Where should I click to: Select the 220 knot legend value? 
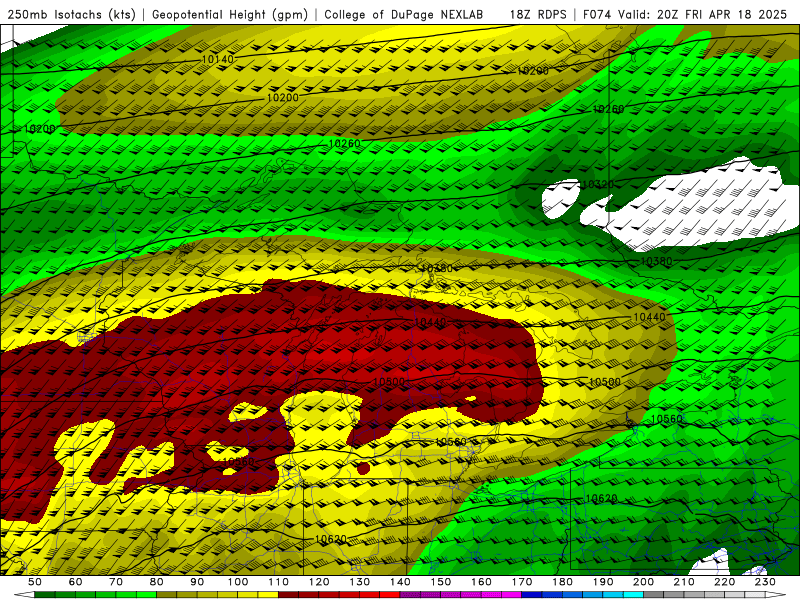(x=724, y=582)
